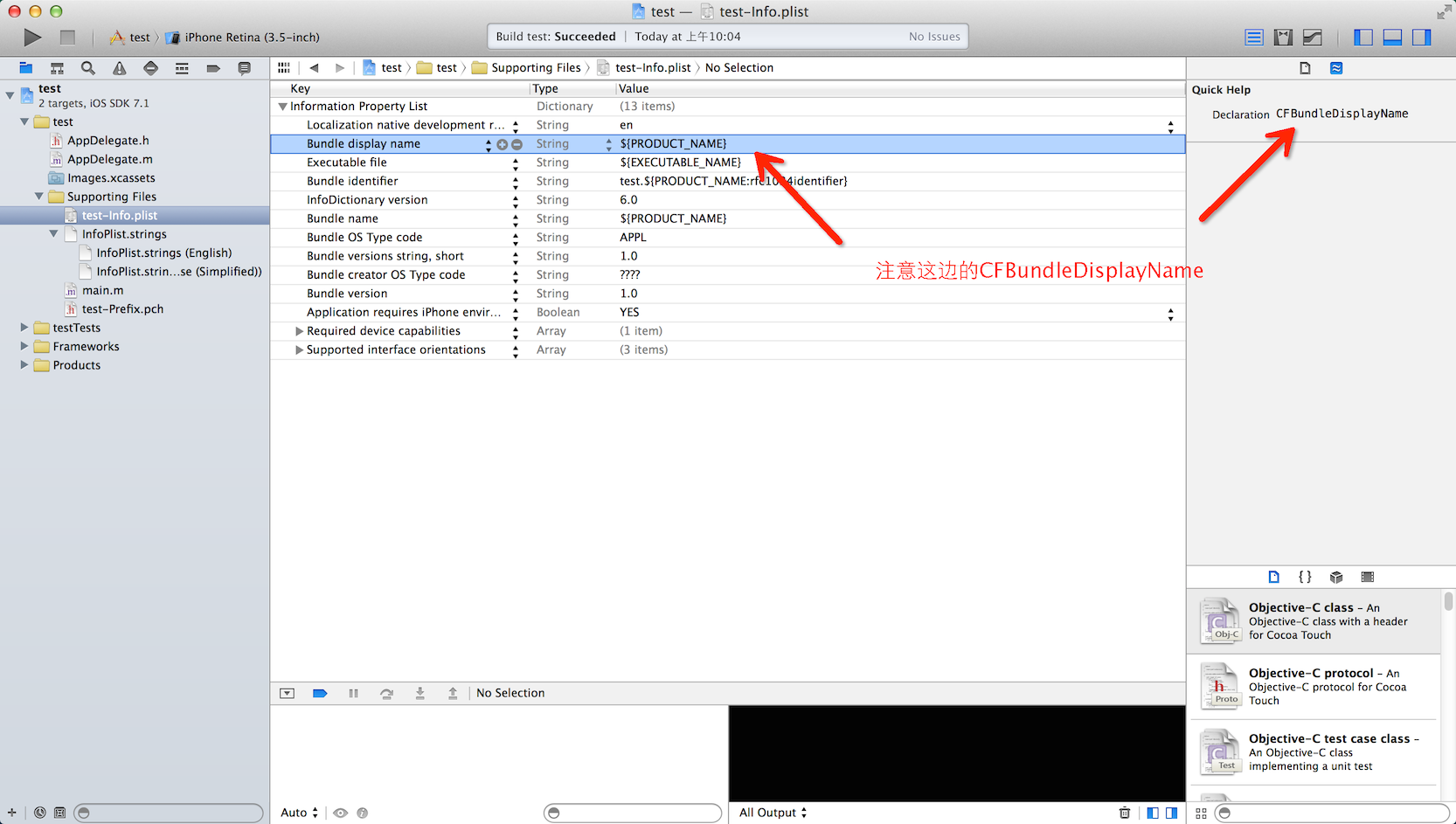Toggle the Navigator panel visibility
This screenshot has width=1456, height=824.
coord(1363,37)
